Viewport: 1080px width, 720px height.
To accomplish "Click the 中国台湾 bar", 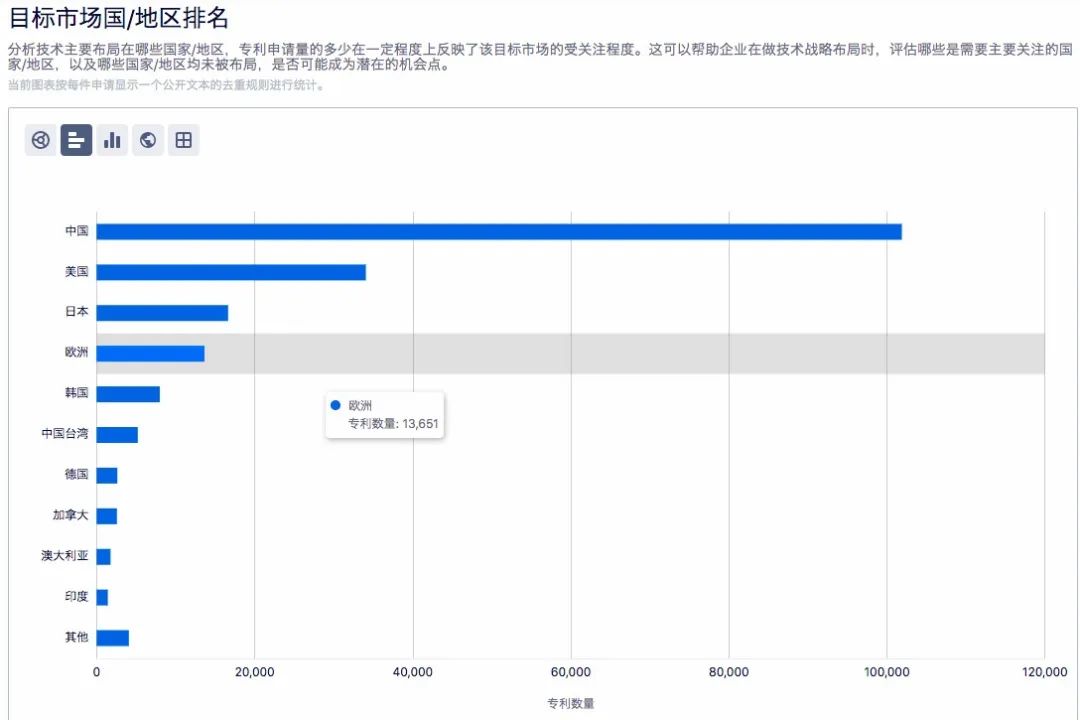I will (x=117, y=434).
